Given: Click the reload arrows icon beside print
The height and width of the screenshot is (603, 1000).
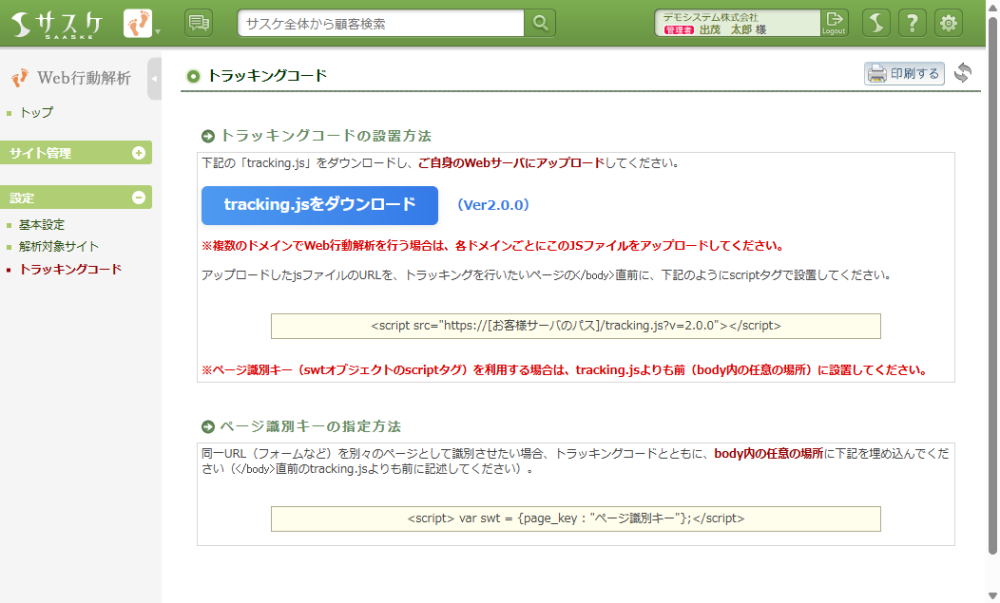Looking at the screenshot, I should click(962, 73).
